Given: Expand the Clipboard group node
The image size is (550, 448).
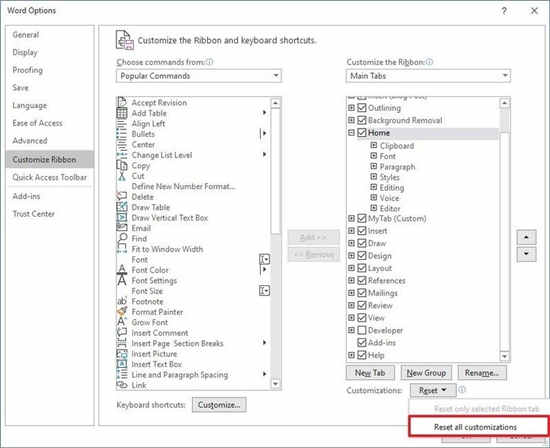Looking at the screenshot, I should click(374, 145).
